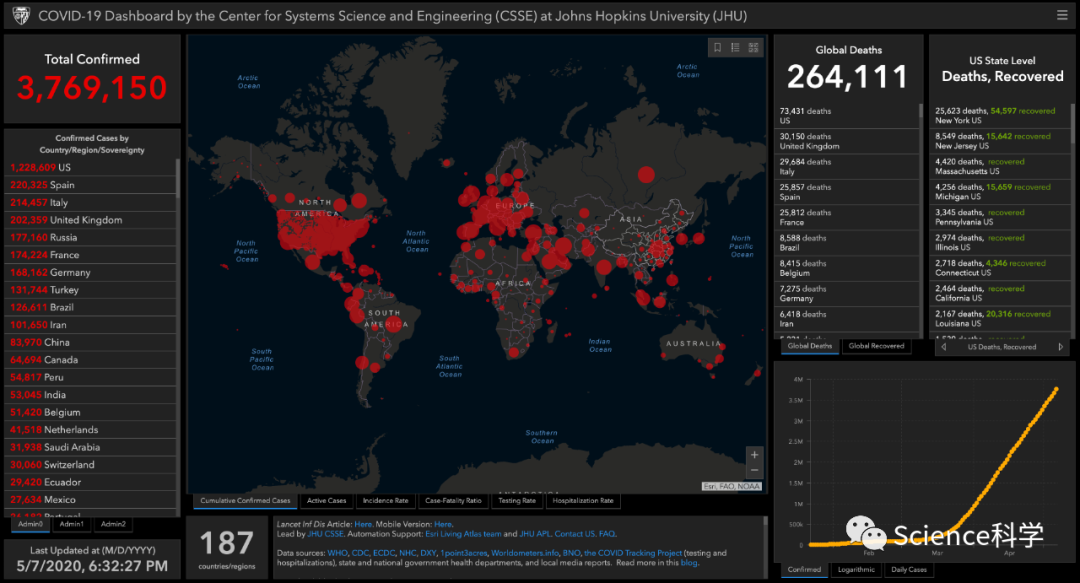Image resolution: width=1080 pixels, height=583 pixels.
Task: Click the latest point on confirmed cases chart
Action: [x=1057, y=389]
